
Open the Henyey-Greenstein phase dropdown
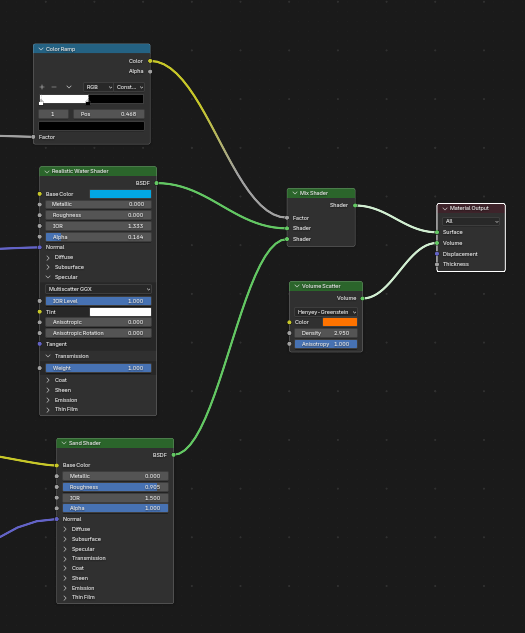click(x=326, y=312)
